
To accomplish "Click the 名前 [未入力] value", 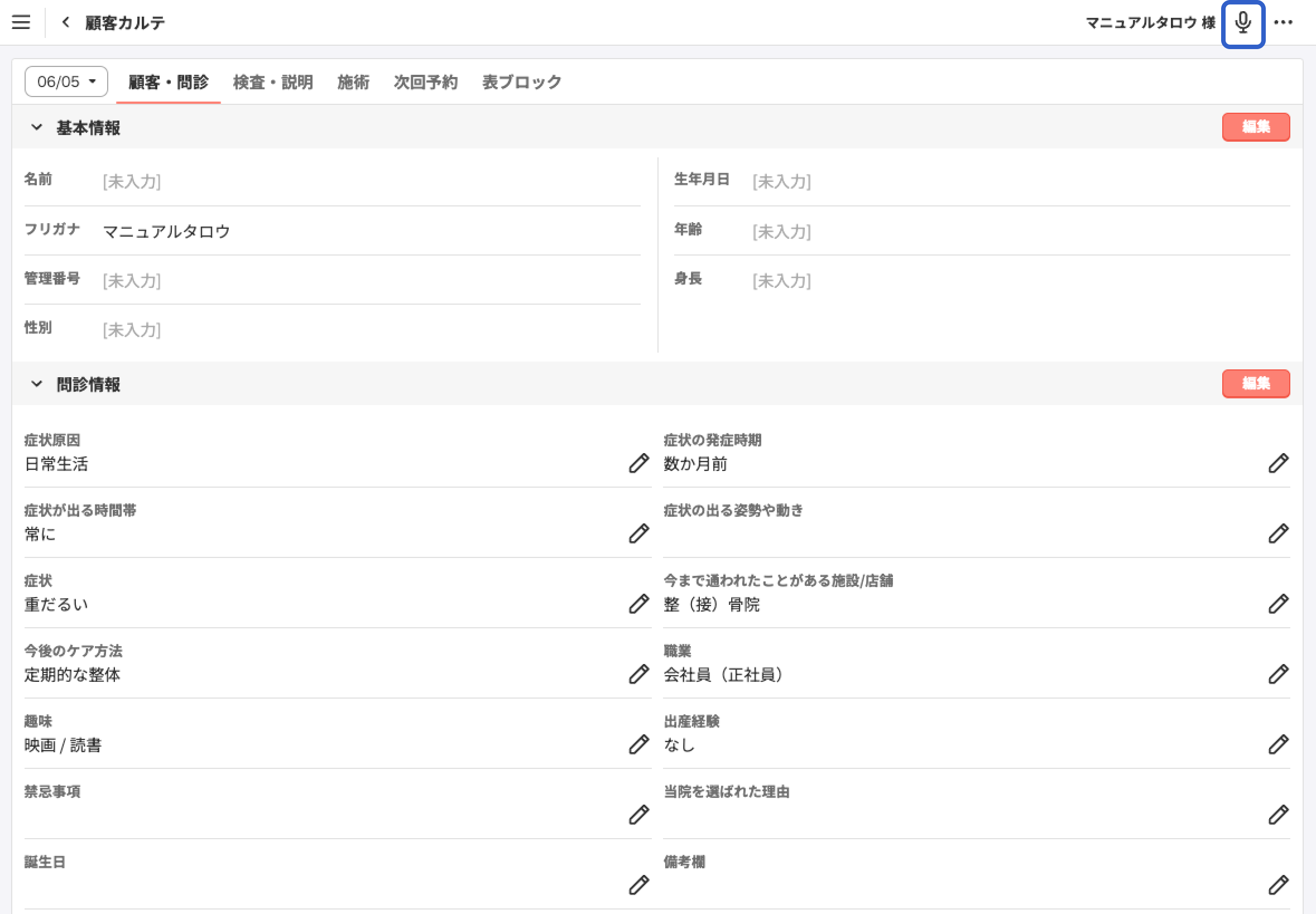I will 132,181.
